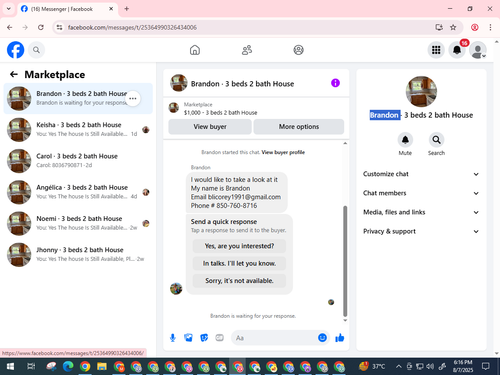The image size is (500, 375).
Task: Send a thumbs up like
Action: pyautogui.click(x=340, y=338)
